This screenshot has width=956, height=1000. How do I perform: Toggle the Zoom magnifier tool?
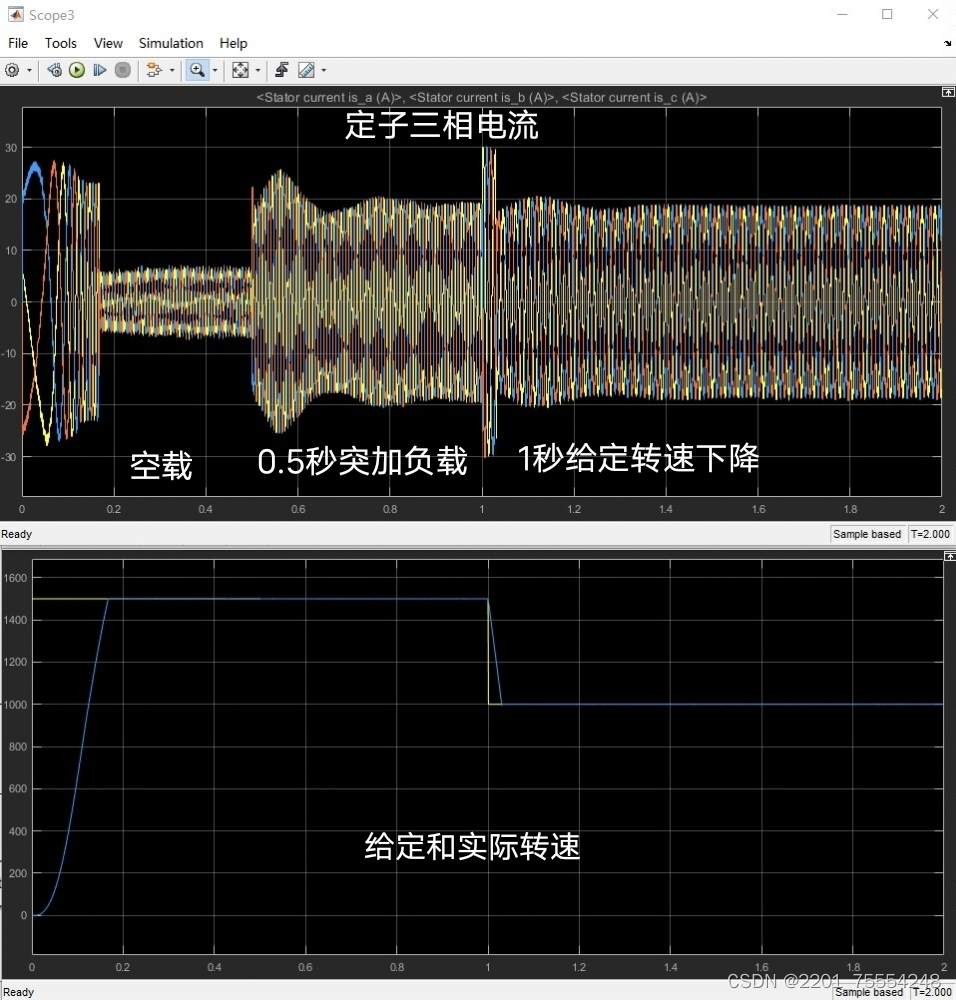197,70
